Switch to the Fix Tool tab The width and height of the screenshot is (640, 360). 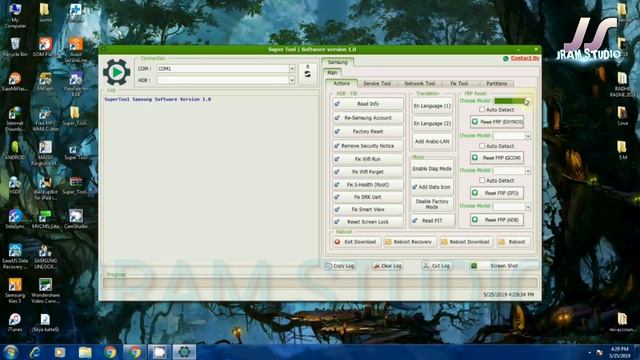click(x=459, y=83)
